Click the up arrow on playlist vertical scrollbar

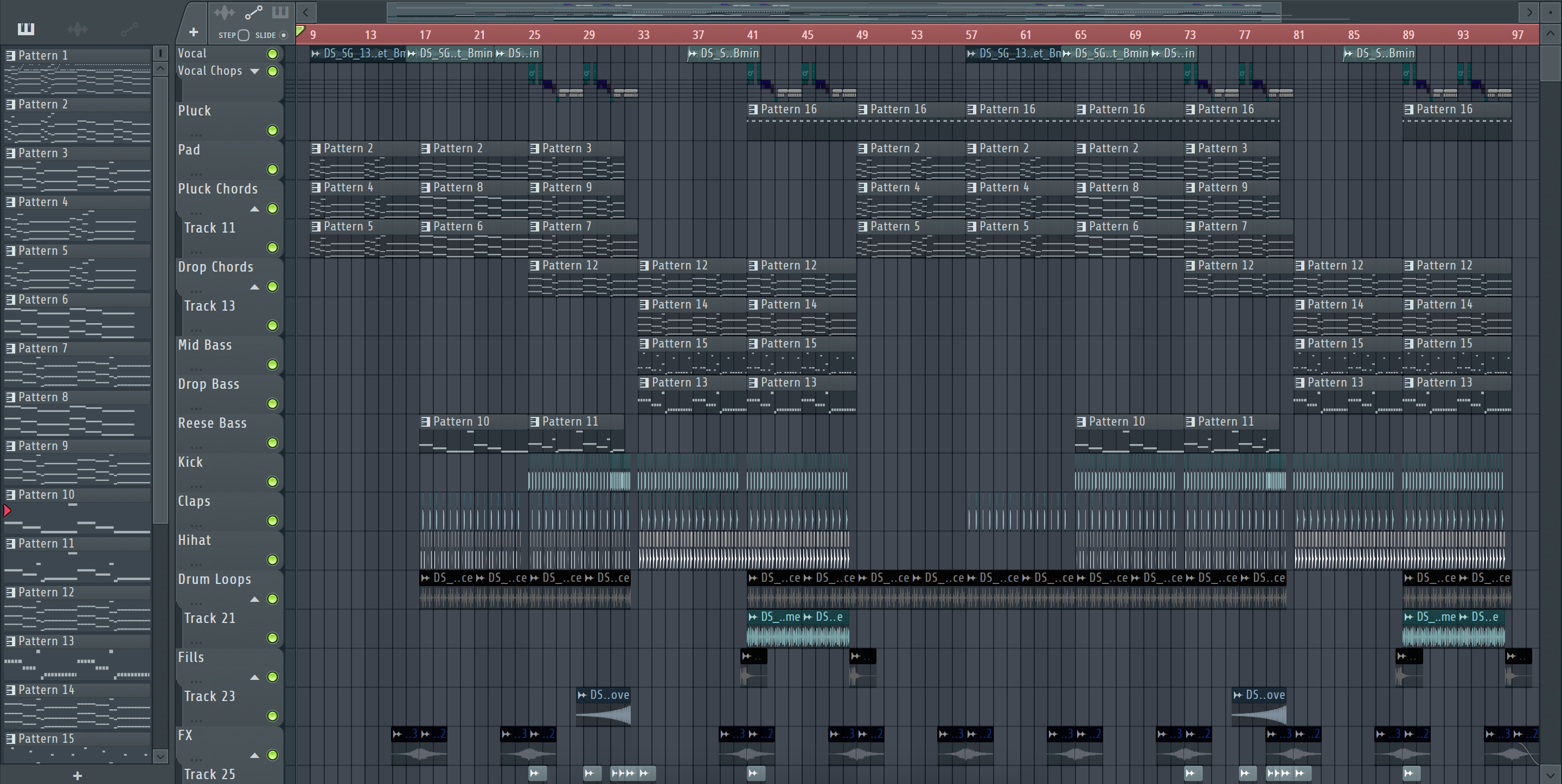(x=1551, y=34)
